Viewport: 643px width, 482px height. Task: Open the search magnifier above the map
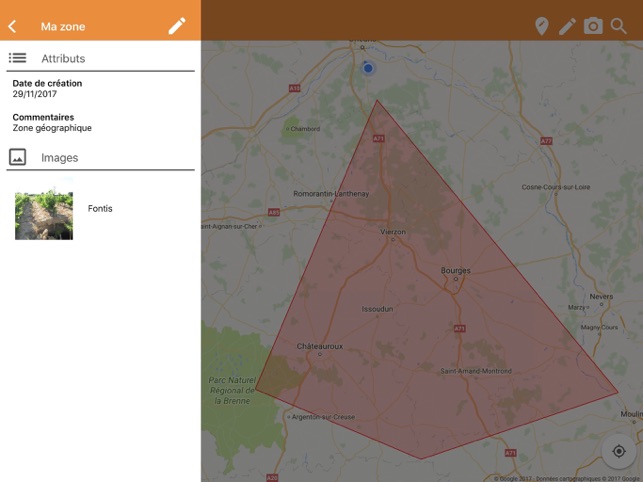click(x=619, y=26)
